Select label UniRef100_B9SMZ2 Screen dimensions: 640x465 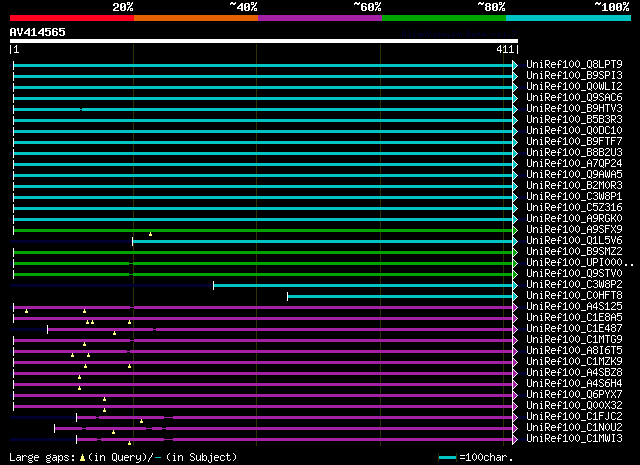(x=574, y=252)
